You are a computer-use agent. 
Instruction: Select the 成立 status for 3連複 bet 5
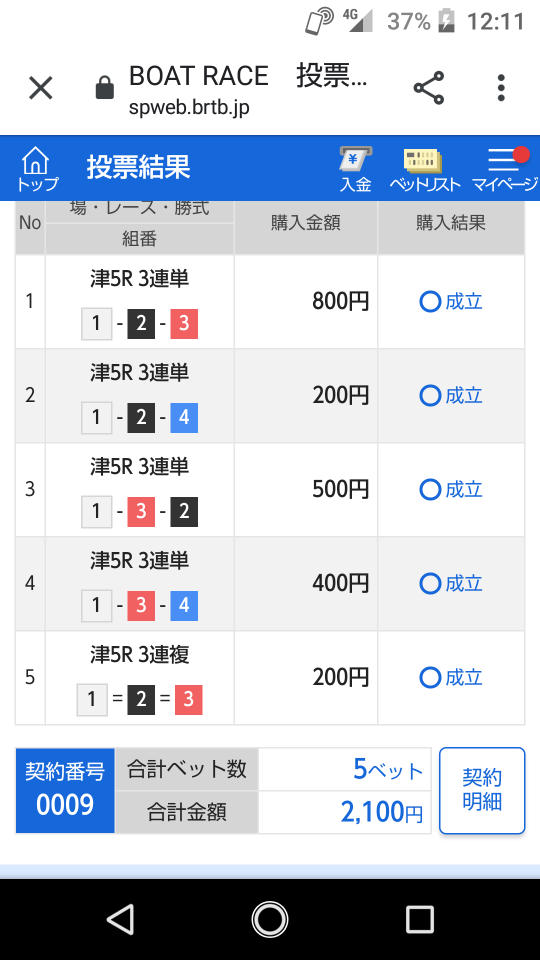[451, 678]
